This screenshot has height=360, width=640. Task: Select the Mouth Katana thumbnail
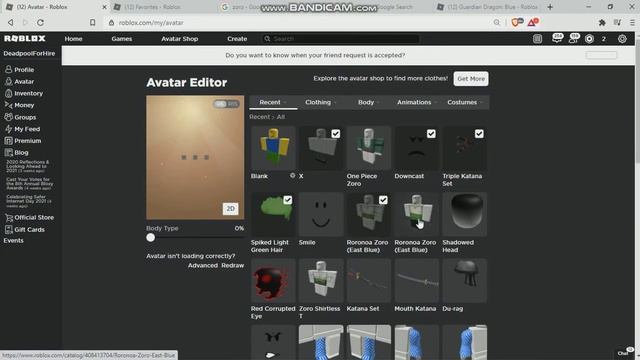point(417,280)
